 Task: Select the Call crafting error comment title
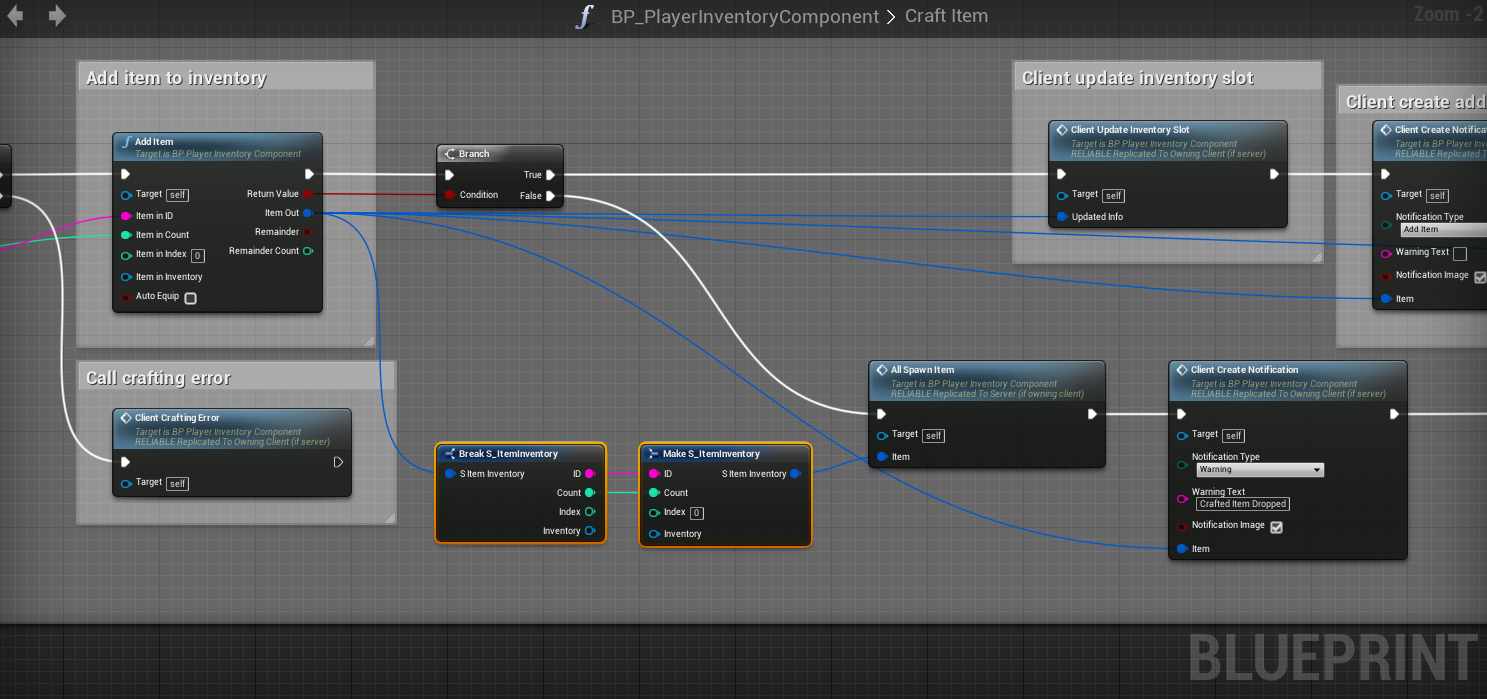click(158, 378)
